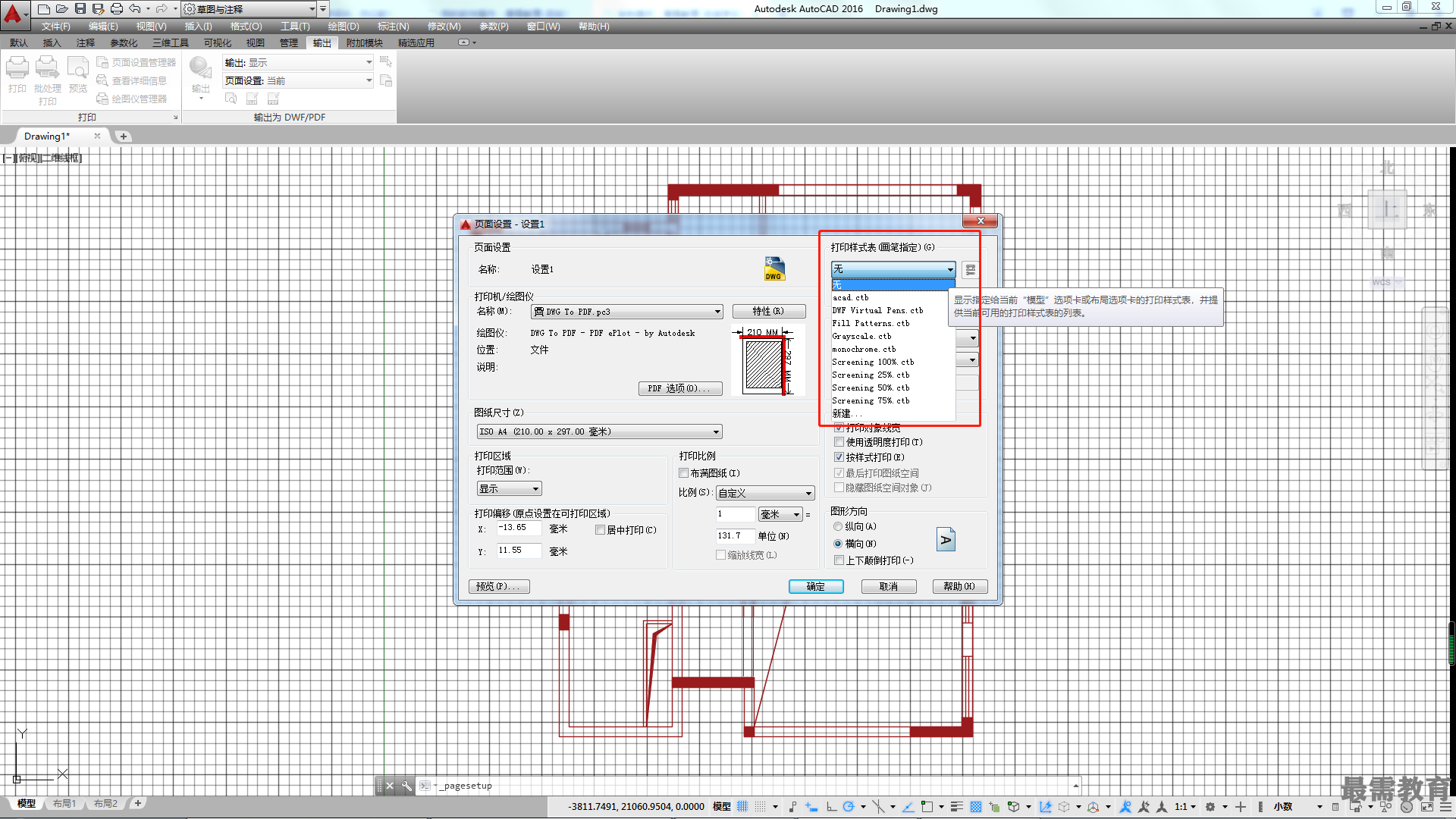This screenshot has height=819, width=1456.
Task: Toggle the drawing grid display in the status bar
Action: point(742,807)
